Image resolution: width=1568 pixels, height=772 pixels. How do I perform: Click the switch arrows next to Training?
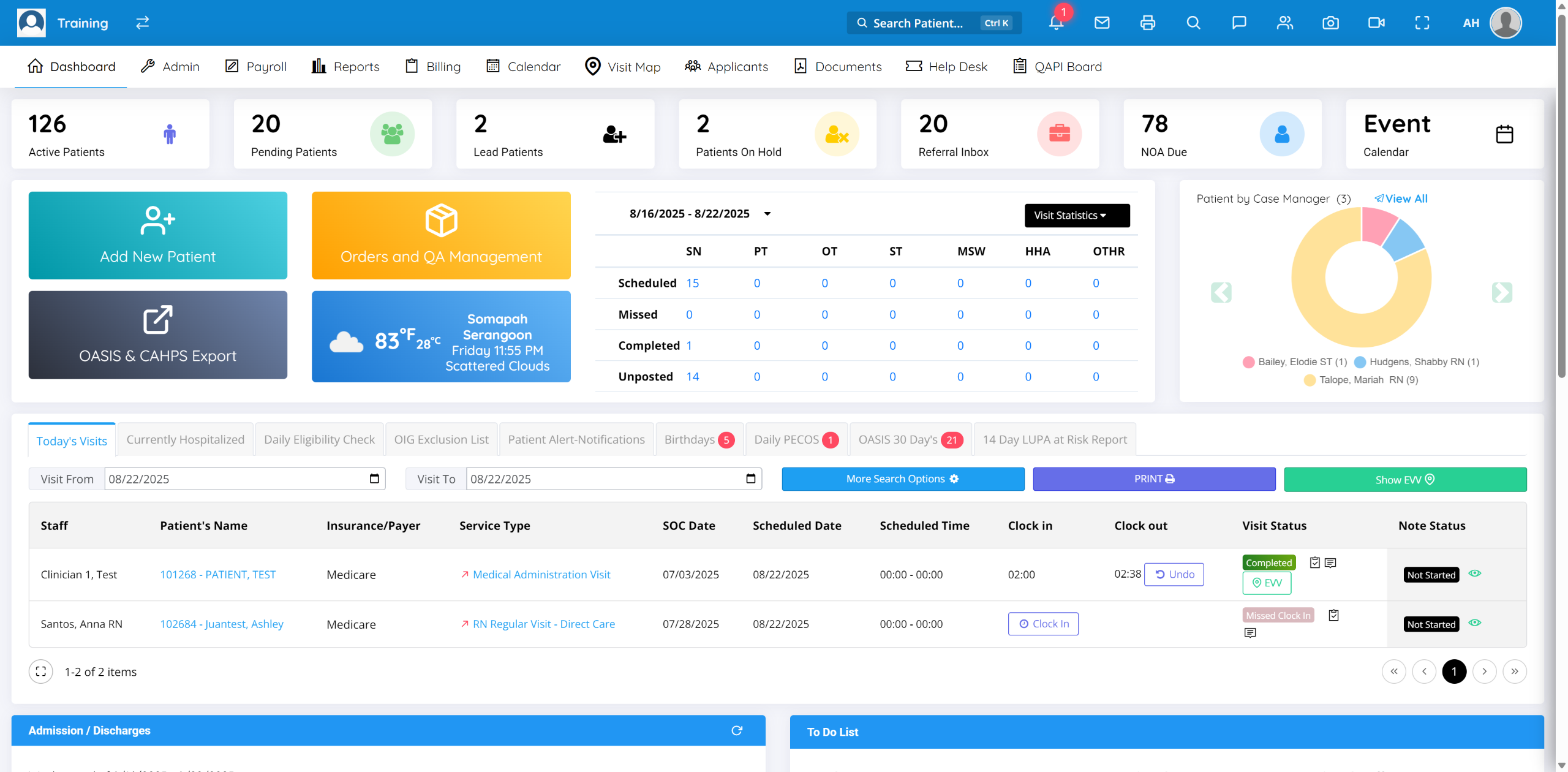[x=142, y=23]
